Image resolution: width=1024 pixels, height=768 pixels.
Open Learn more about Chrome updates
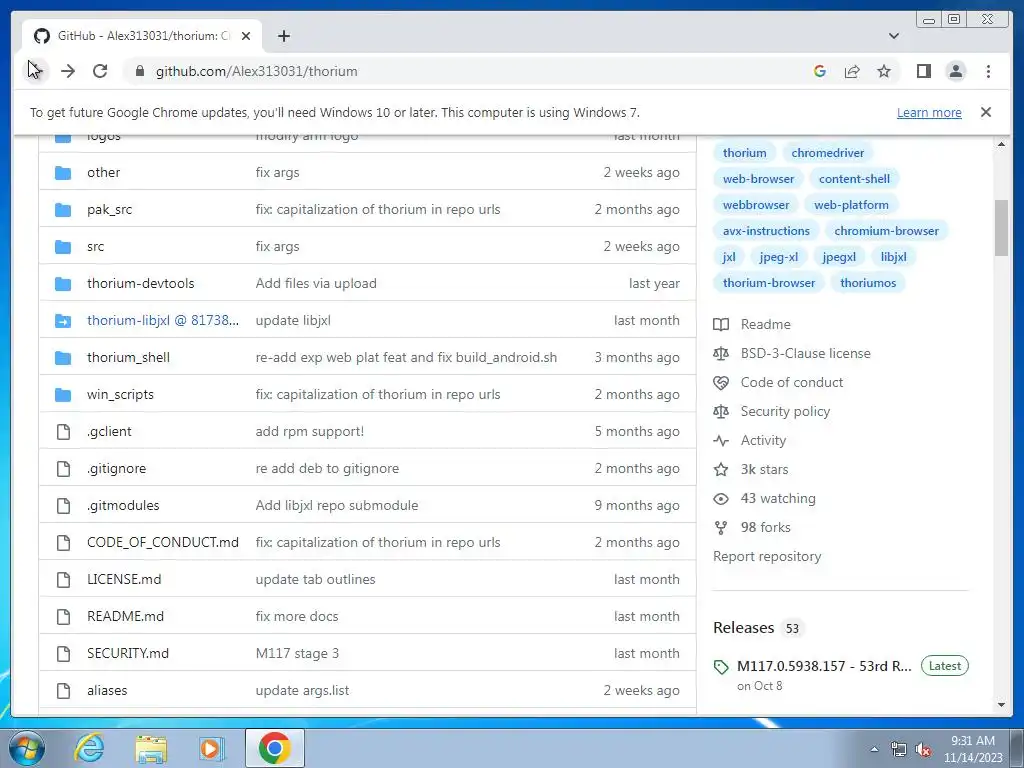click(x=929, y=112)
